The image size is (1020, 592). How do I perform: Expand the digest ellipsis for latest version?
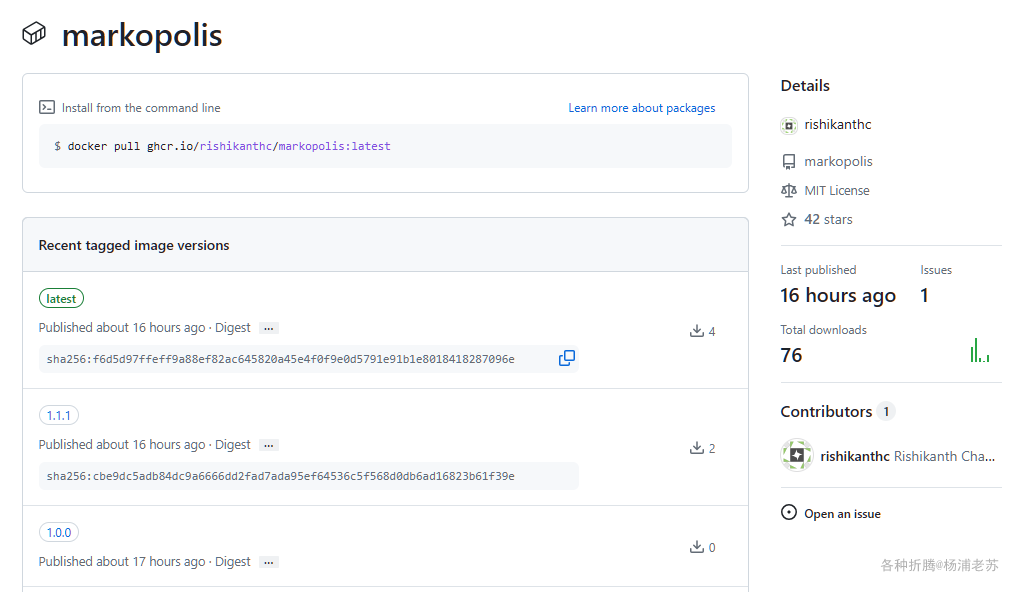[268, 328]
